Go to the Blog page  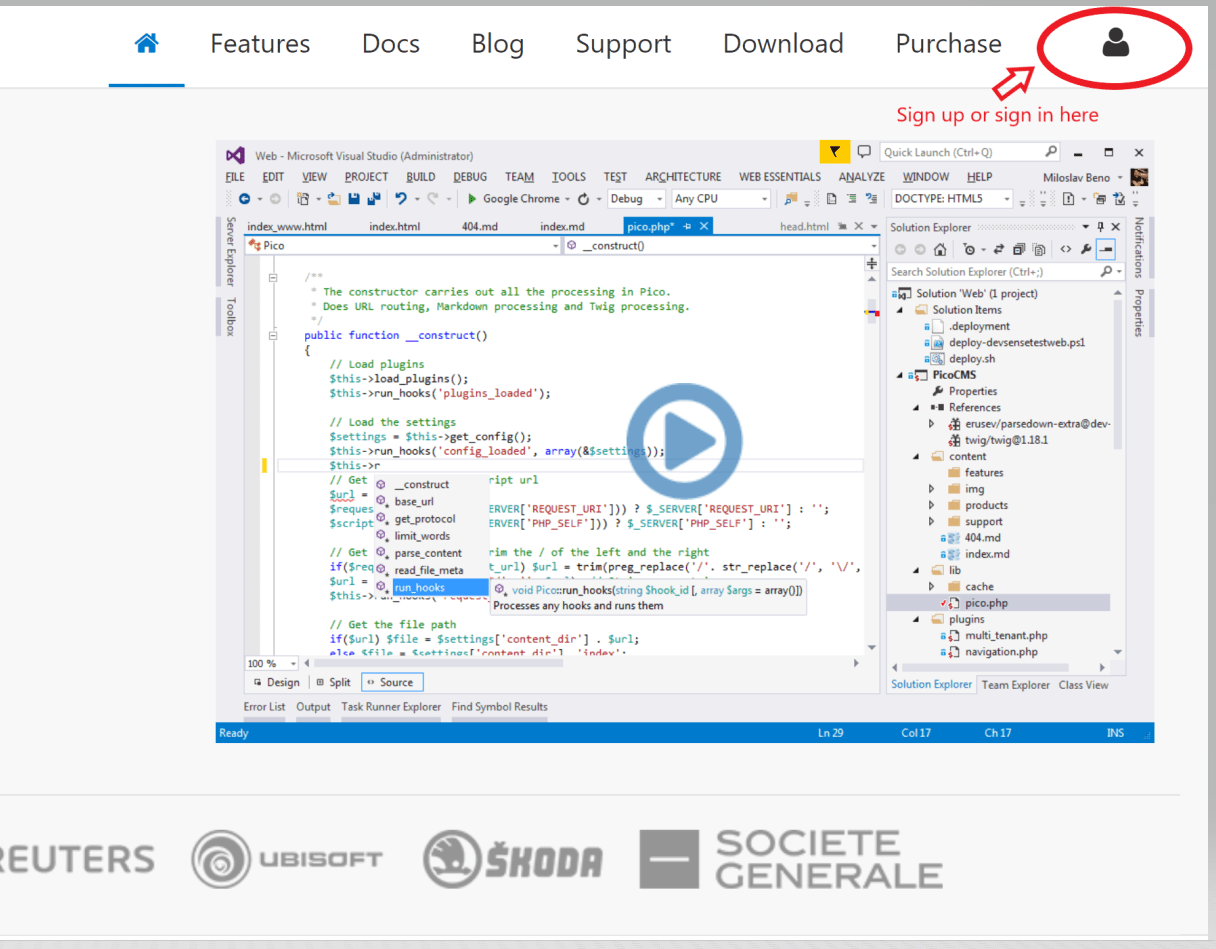click(498, 44)
